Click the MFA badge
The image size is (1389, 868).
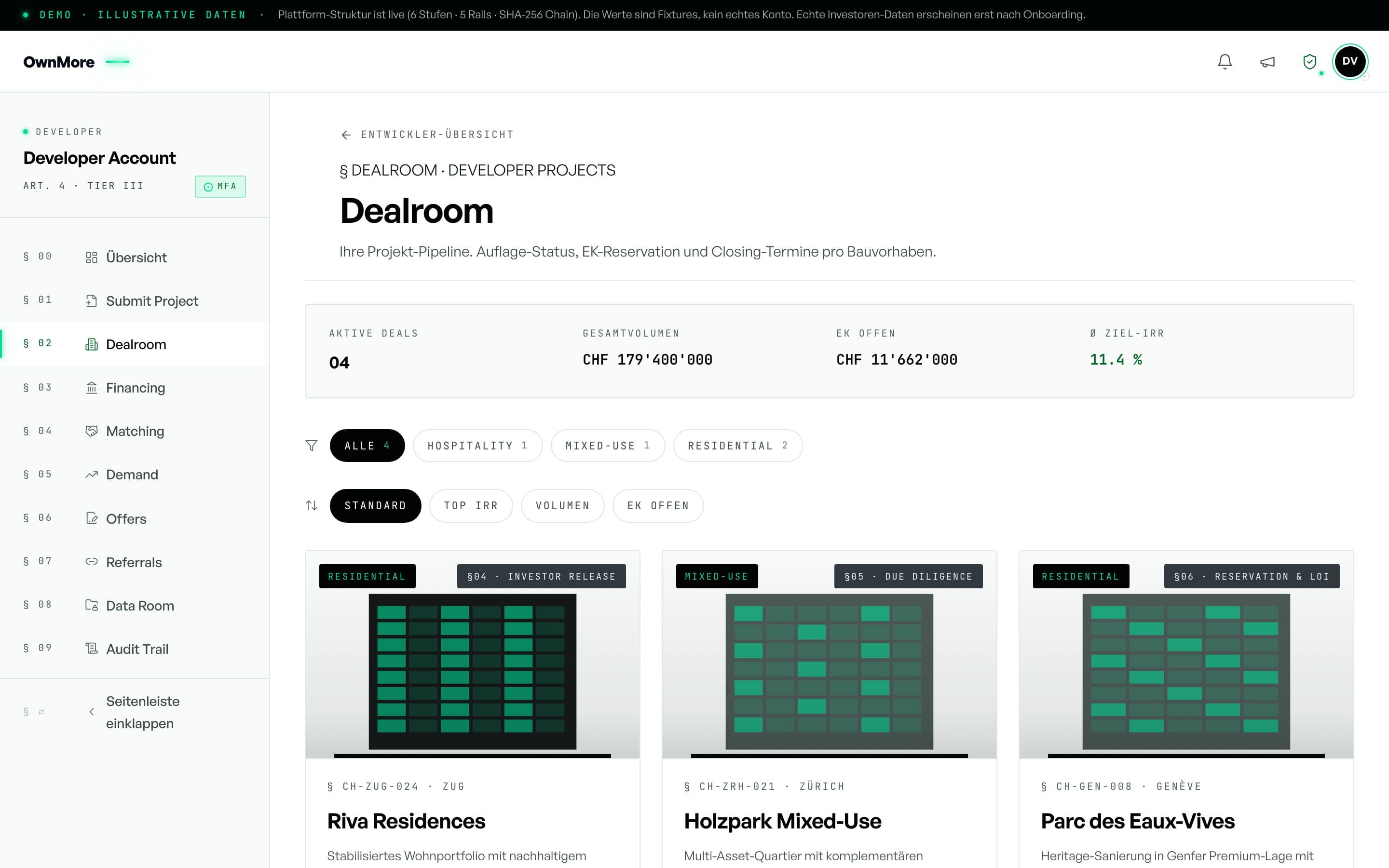click(x=220, y=187)
